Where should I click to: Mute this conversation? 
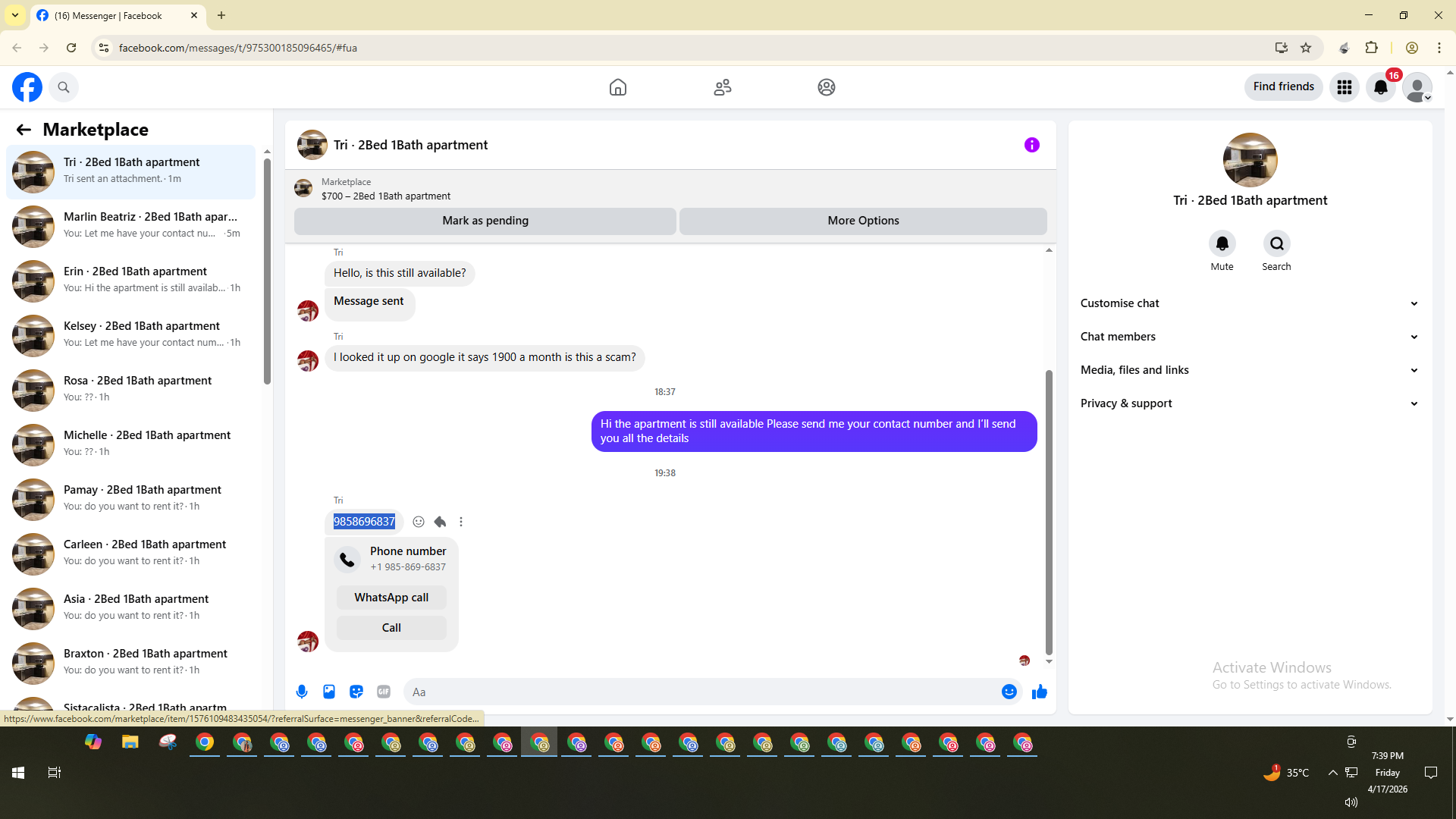1222,244
